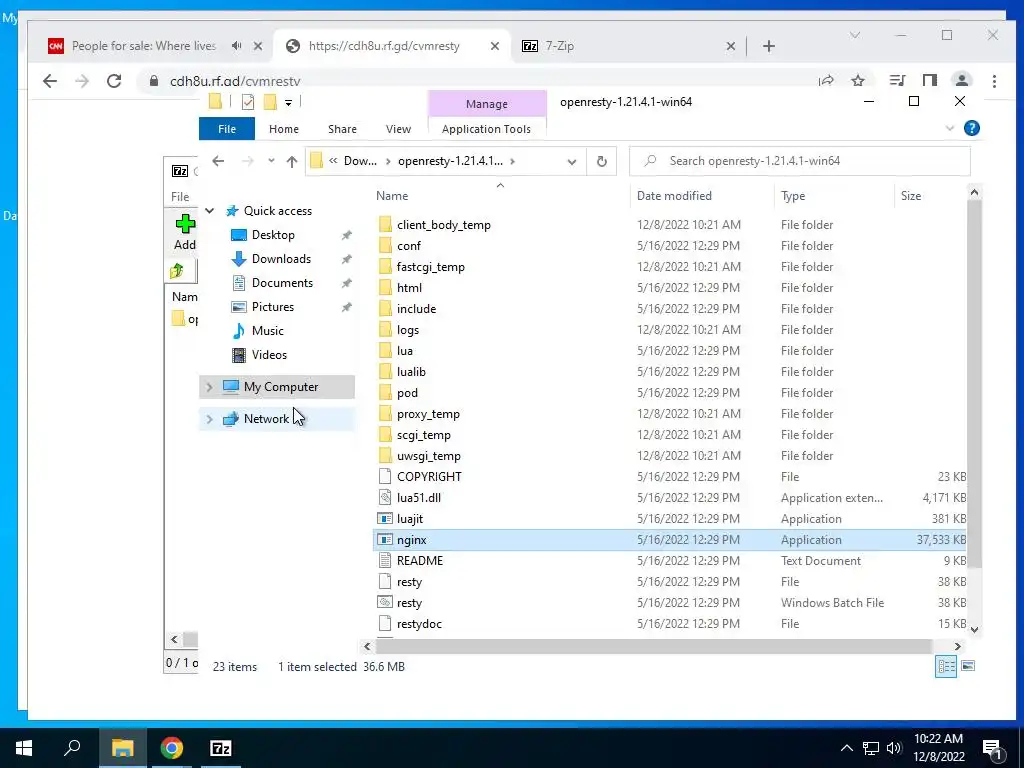1024x768 pixels.
Task: Open the View ribbon tab
Action: coord(398,129)
